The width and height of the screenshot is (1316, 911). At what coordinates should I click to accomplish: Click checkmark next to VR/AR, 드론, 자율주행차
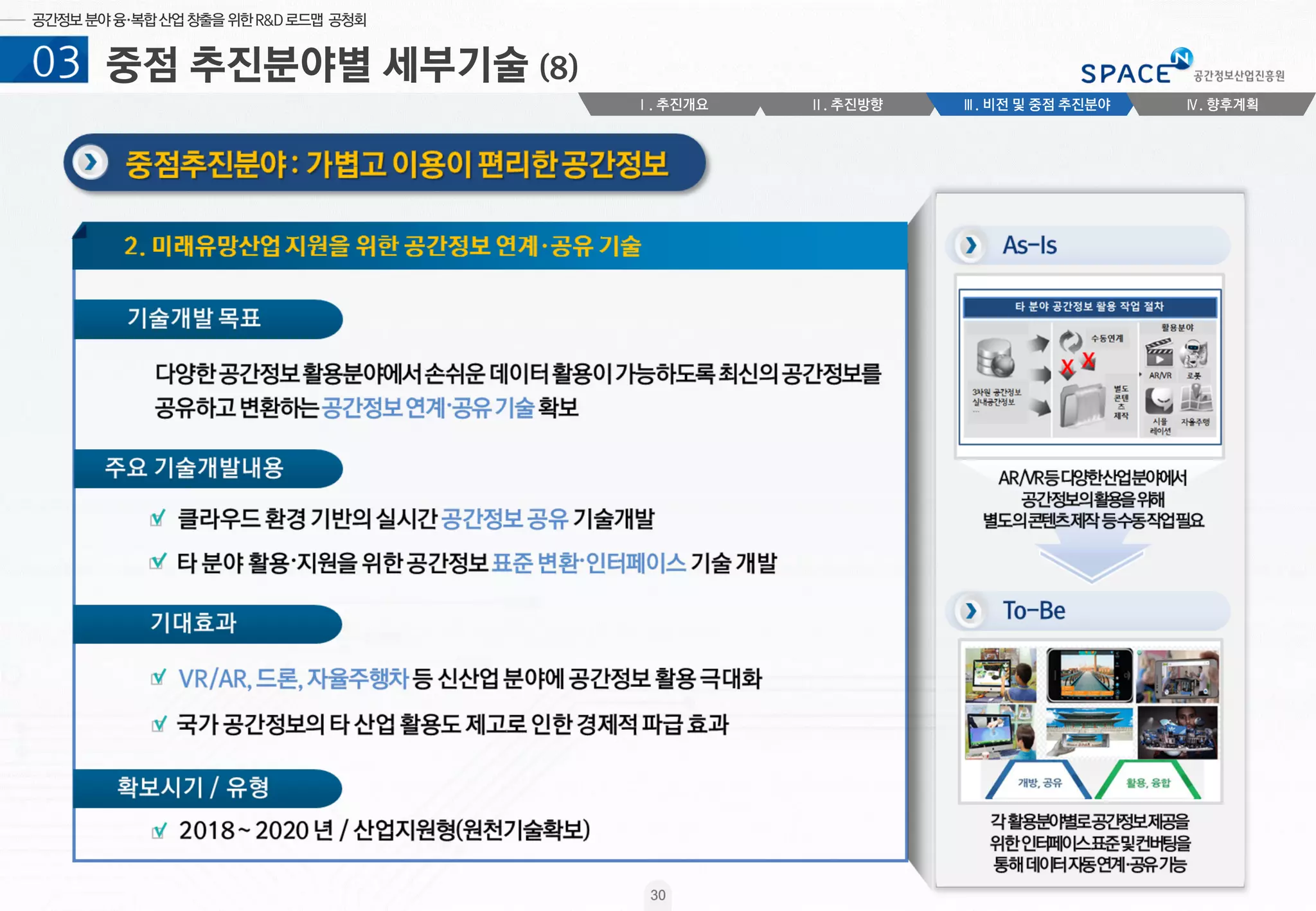click(x=157, y=677)
